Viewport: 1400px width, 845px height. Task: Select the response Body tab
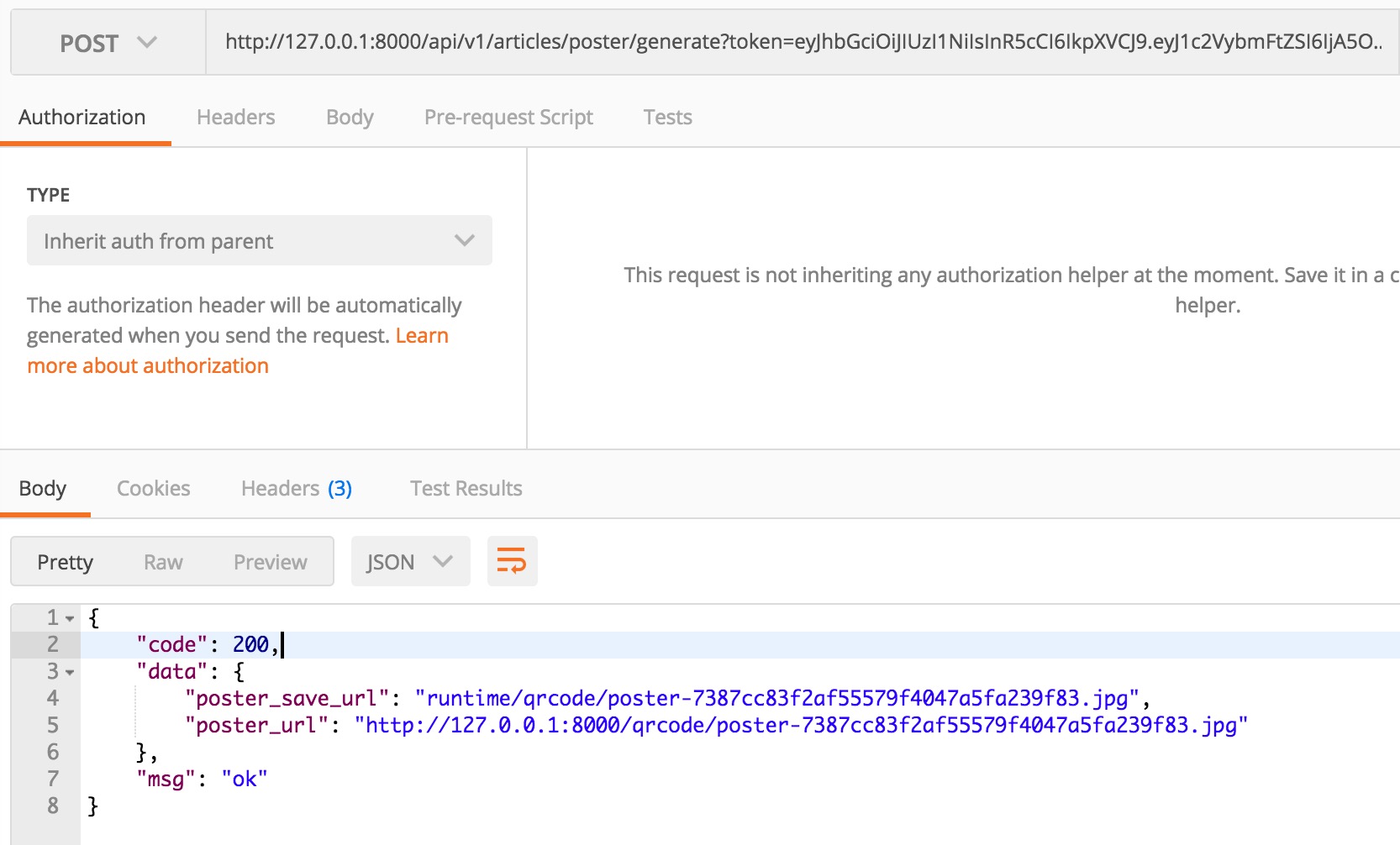(x=43, y=489)
